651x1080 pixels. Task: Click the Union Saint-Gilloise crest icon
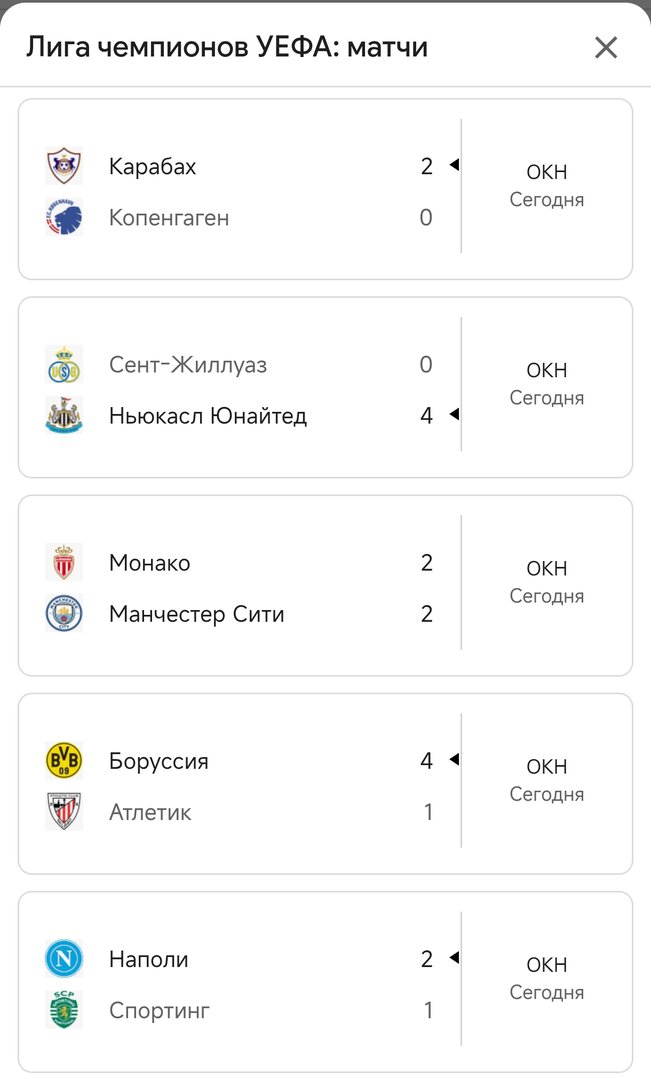pos(64,365)
